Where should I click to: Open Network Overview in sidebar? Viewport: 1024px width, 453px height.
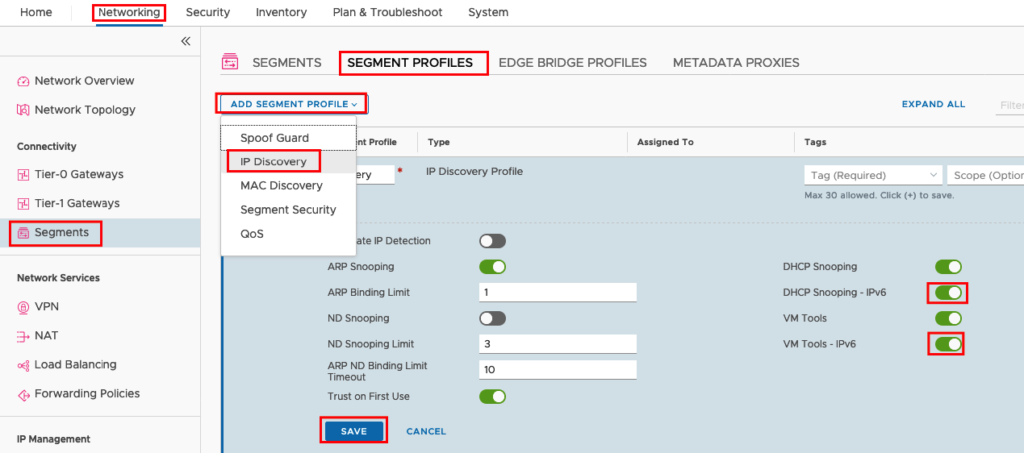pyautogui.click(x=84, y=81)
